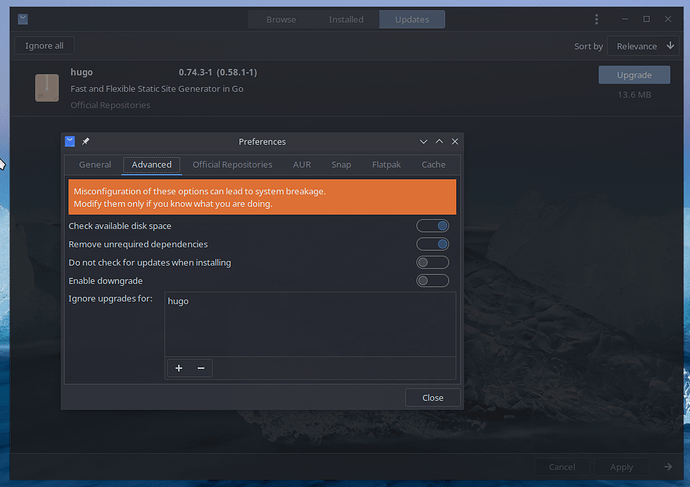This screenshot has height=487, width=690.
Task: Switch to the General tab
Action: [95, 165]
